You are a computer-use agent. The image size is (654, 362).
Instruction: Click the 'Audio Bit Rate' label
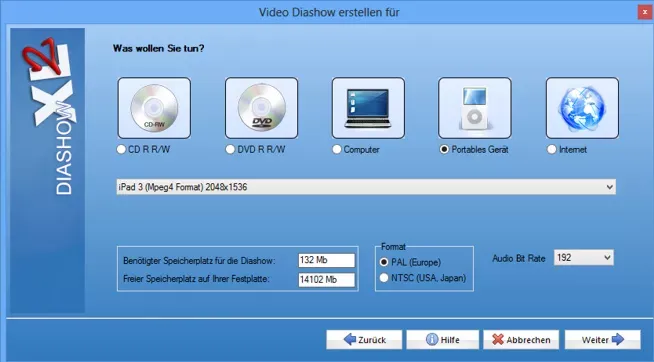(518, 259)
